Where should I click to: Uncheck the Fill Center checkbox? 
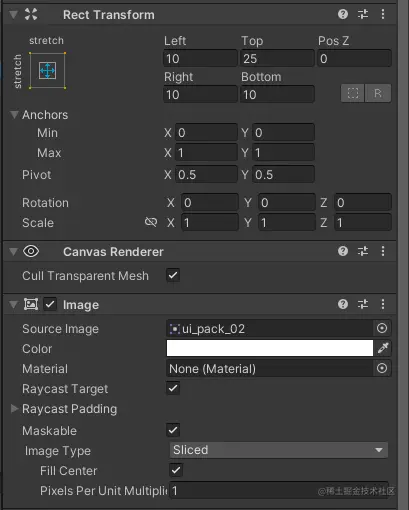[176, 470]
